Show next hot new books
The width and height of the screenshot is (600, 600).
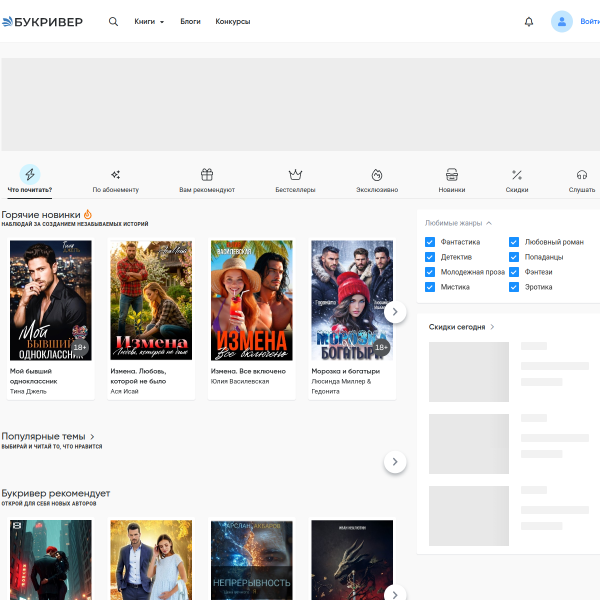click(395, 312)
